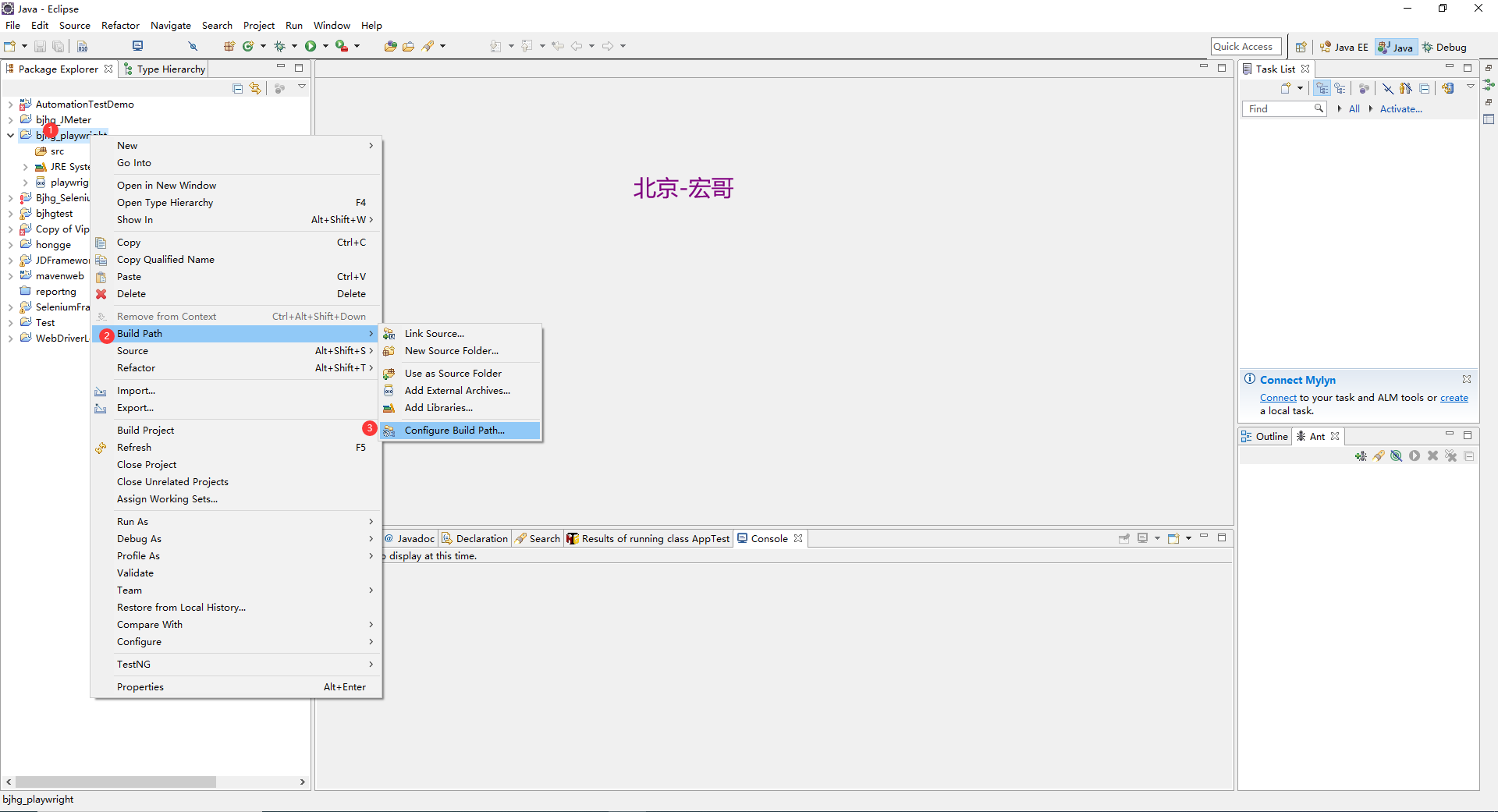This screenshot has height=812, width=1498.
Task: Click the connect Mylyn create link
Action: point(1454,397)
